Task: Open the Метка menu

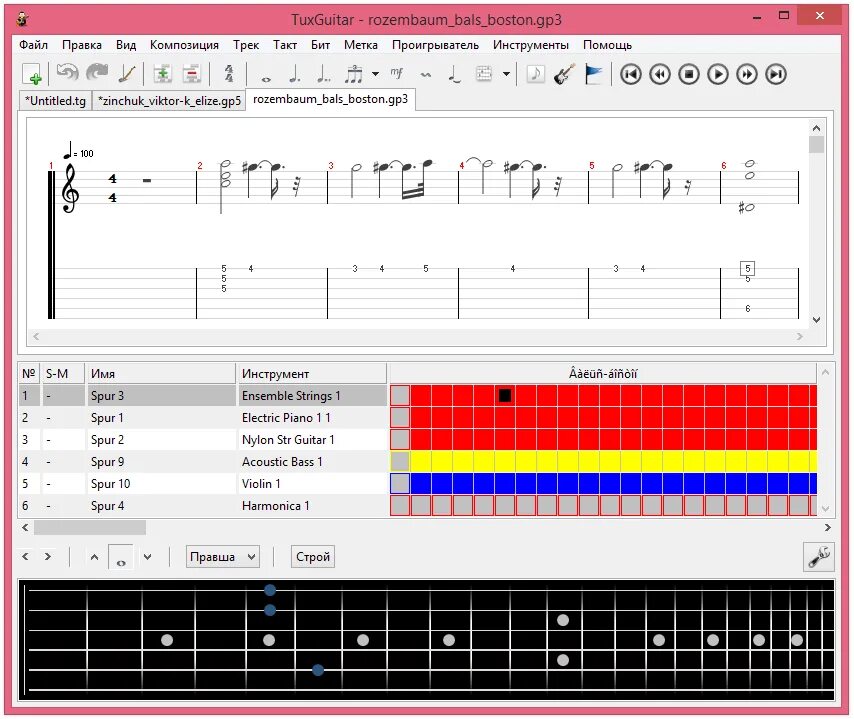Action: coord(361,45)
